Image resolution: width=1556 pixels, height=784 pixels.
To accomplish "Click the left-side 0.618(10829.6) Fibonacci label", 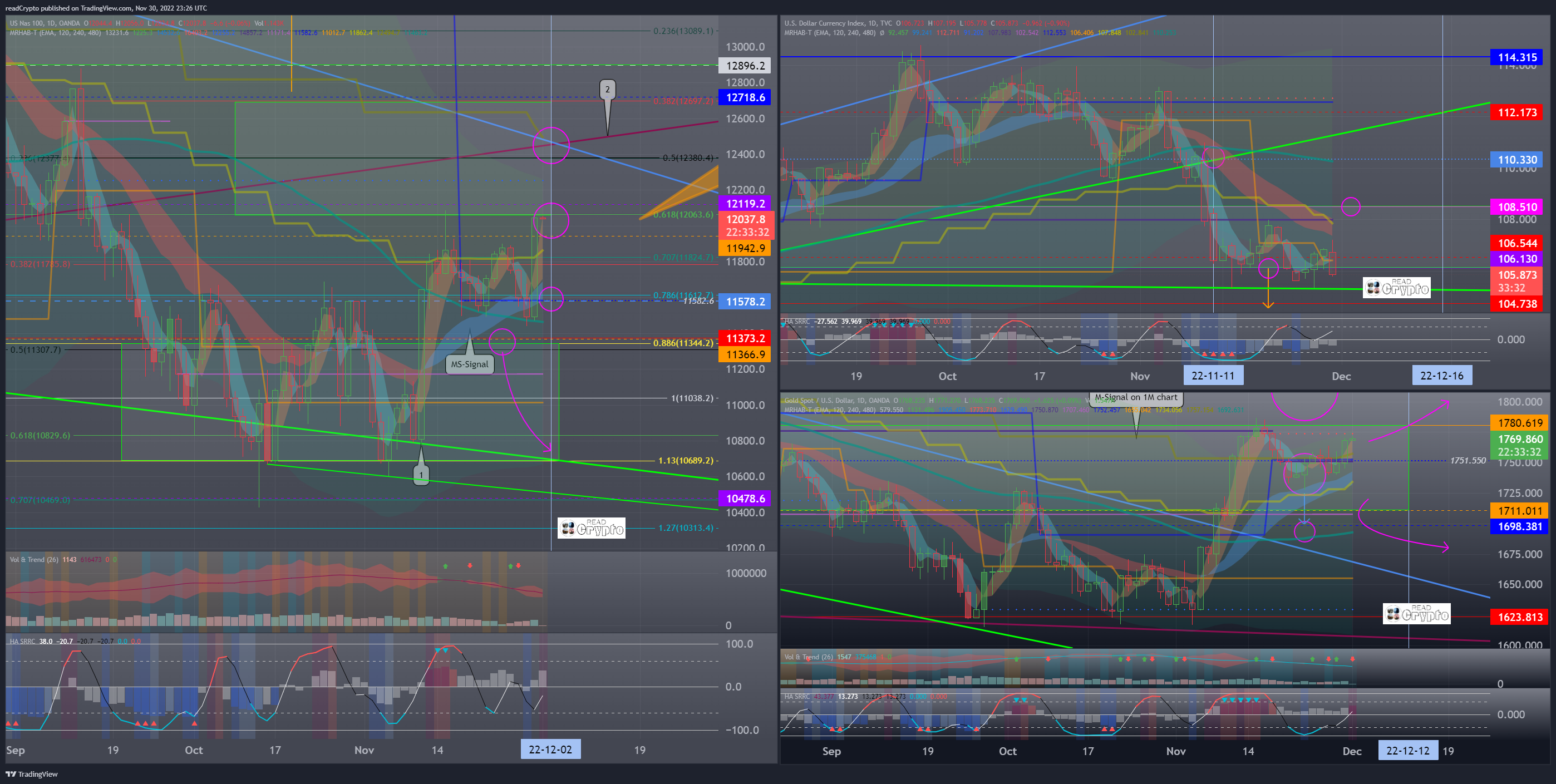I will click(40, 435).
